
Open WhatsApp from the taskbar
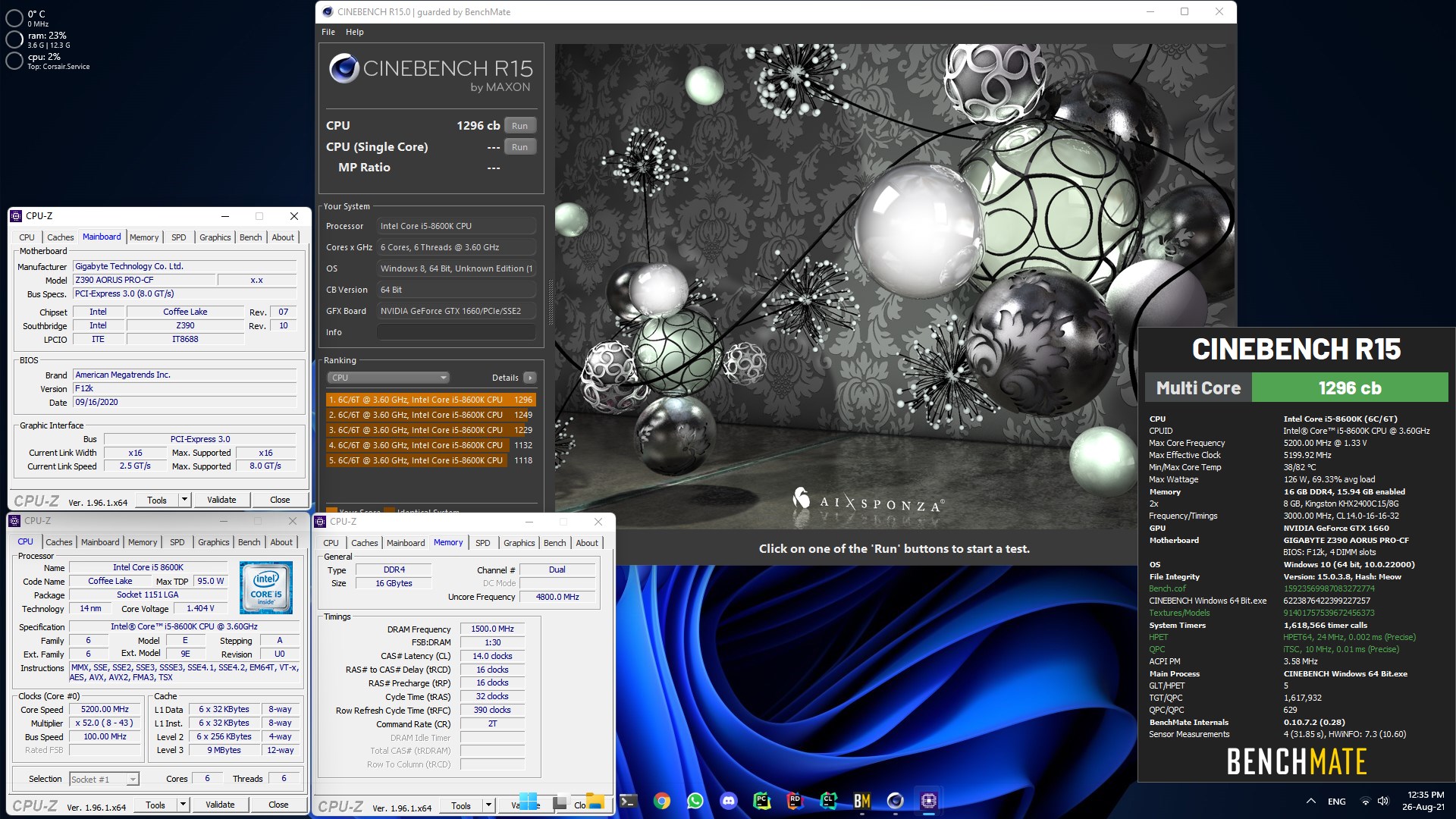(x=695, y=801)
